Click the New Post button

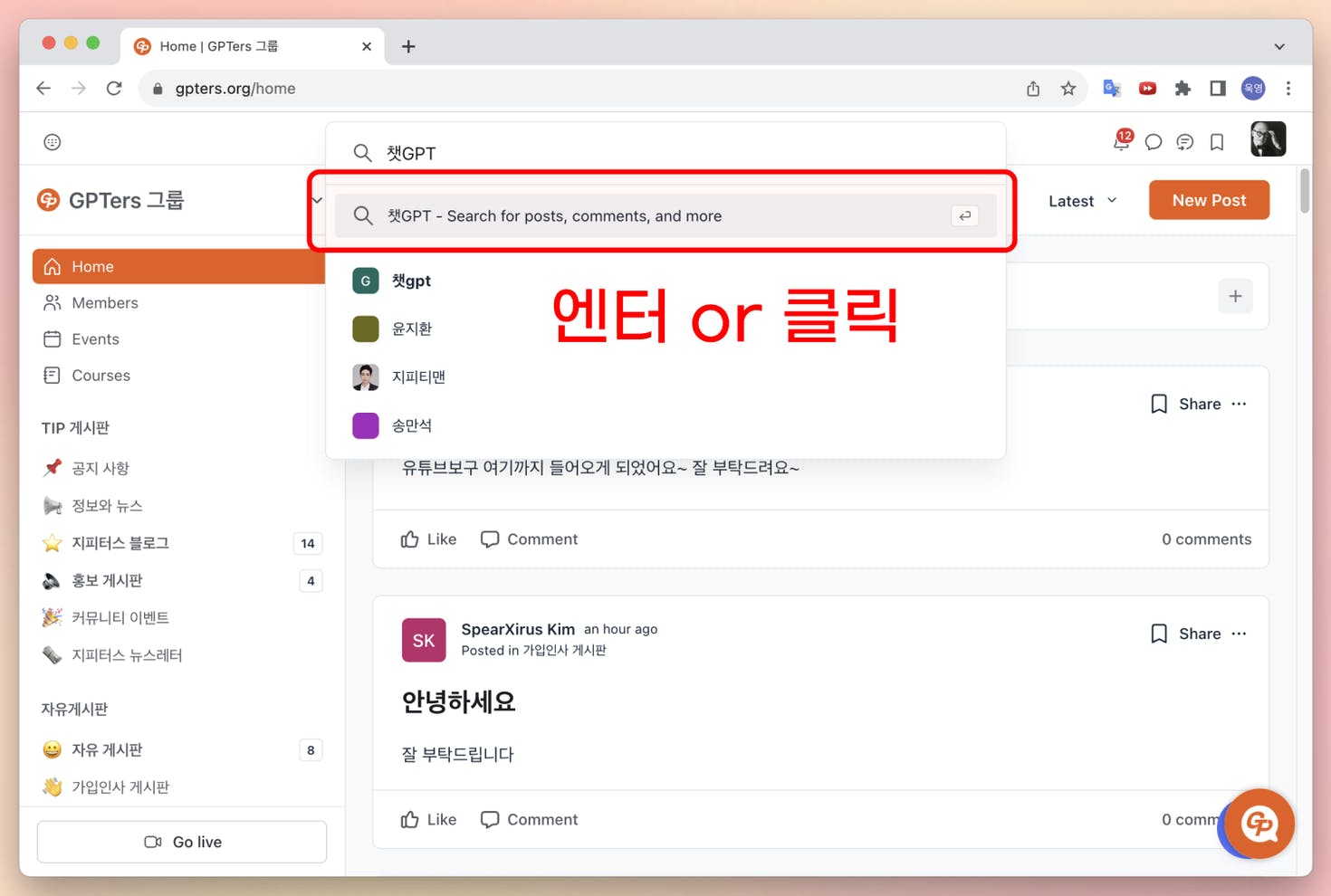[1209, 200]
